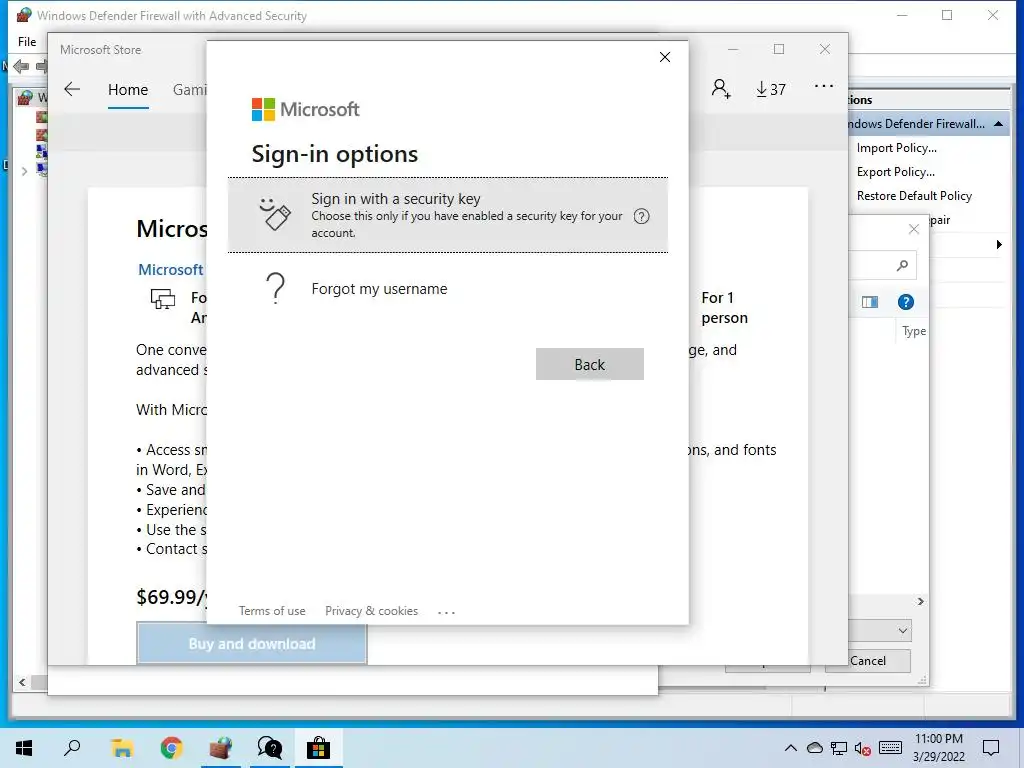Choose Sign in with a security key
Screen dimensions: 1024x768
(448, 215)
